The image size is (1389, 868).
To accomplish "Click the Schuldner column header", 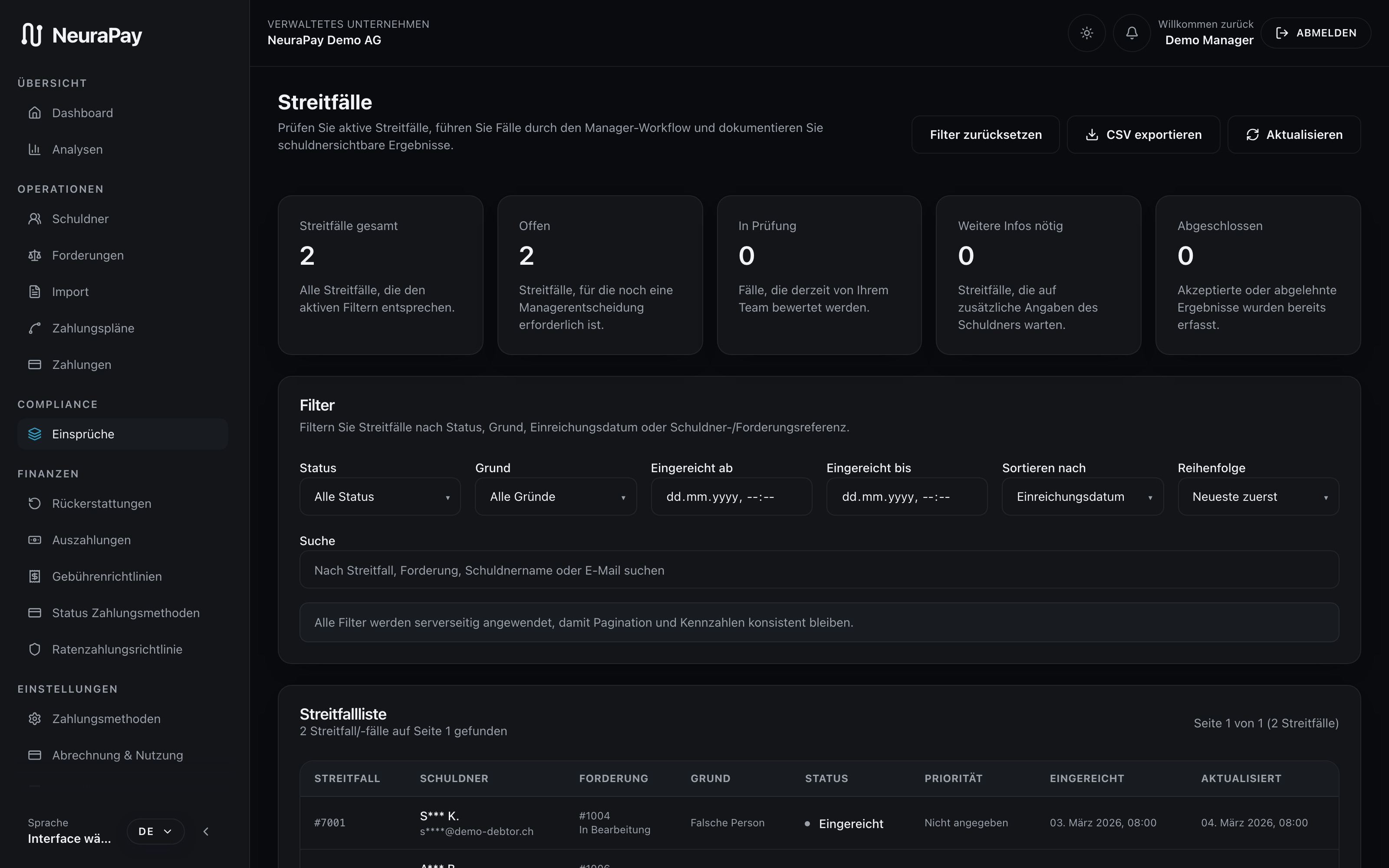I will [454, 779].
